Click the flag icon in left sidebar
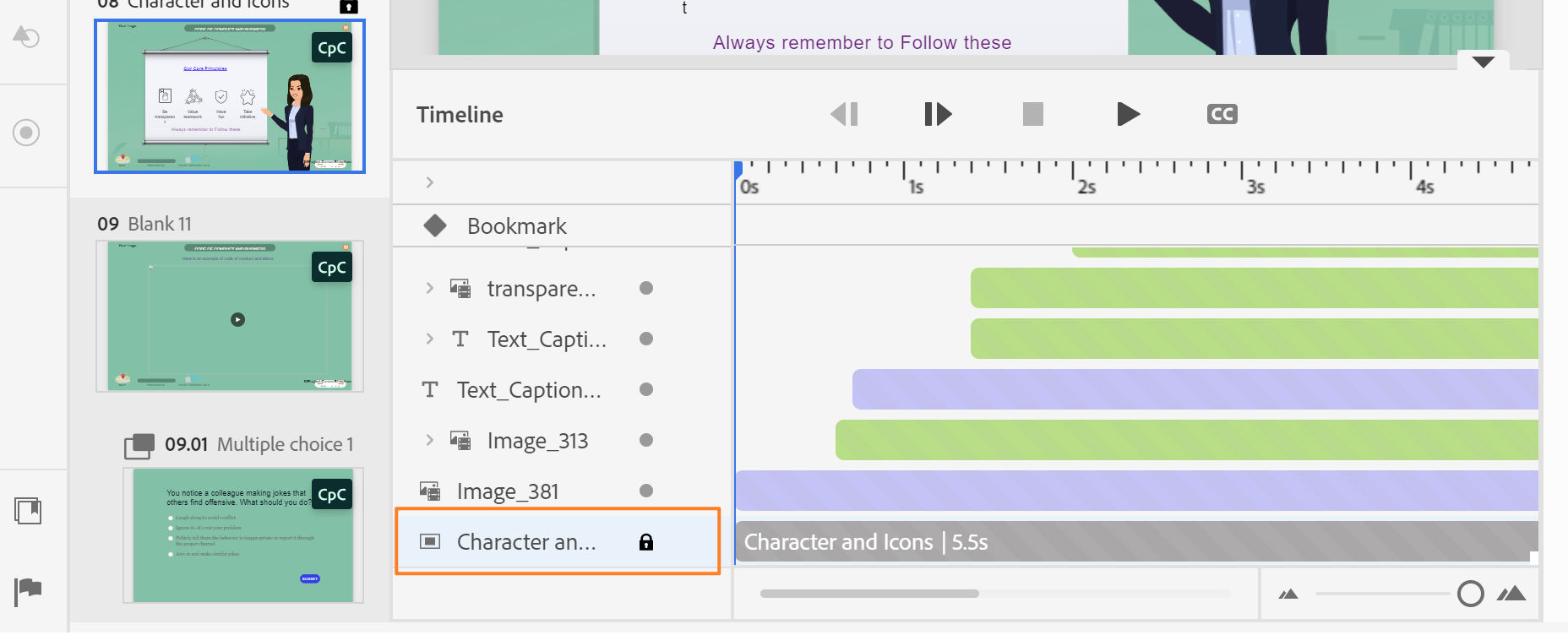The height and width of the screenshot is (635, 1568). pos(28,589)
